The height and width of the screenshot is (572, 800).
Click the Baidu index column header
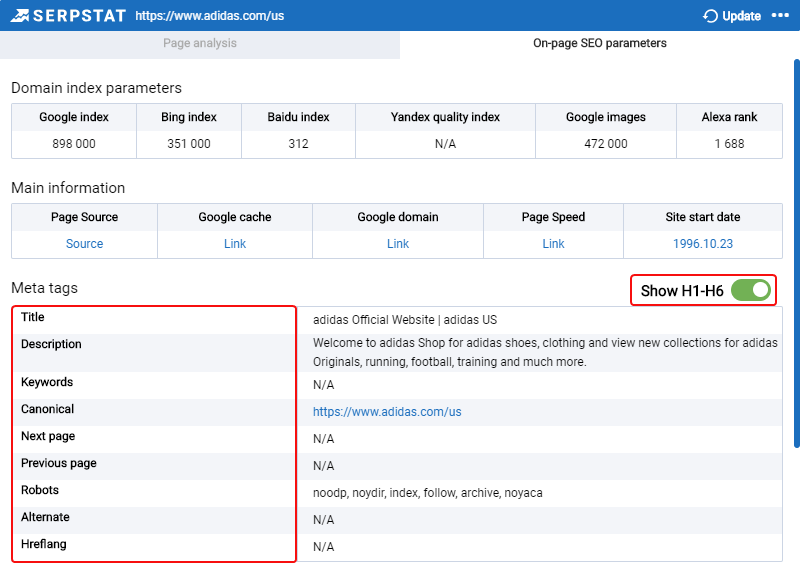point(298,117)
